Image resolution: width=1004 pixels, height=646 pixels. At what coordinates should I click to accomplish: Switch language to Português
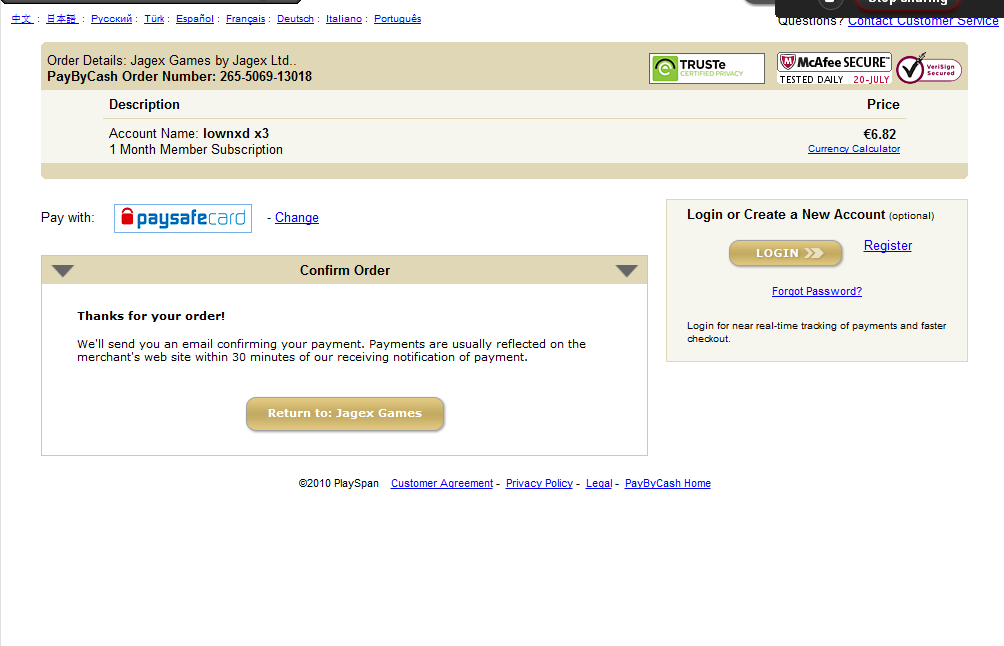point(398,19)
